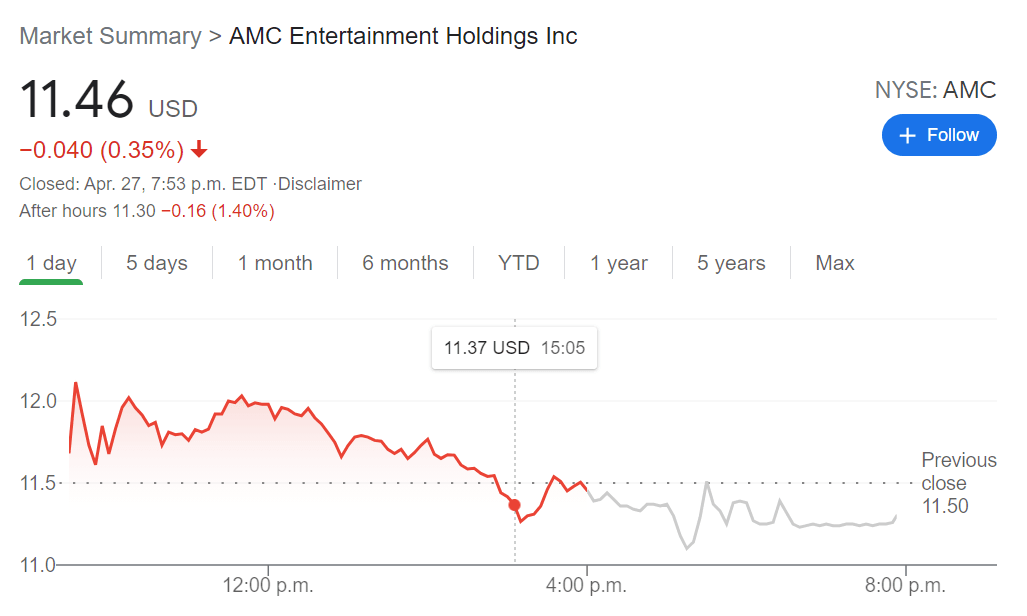Click the 11.37 USD price tooltip
This screenshot has width=1027, height=616.
(514, 348)
